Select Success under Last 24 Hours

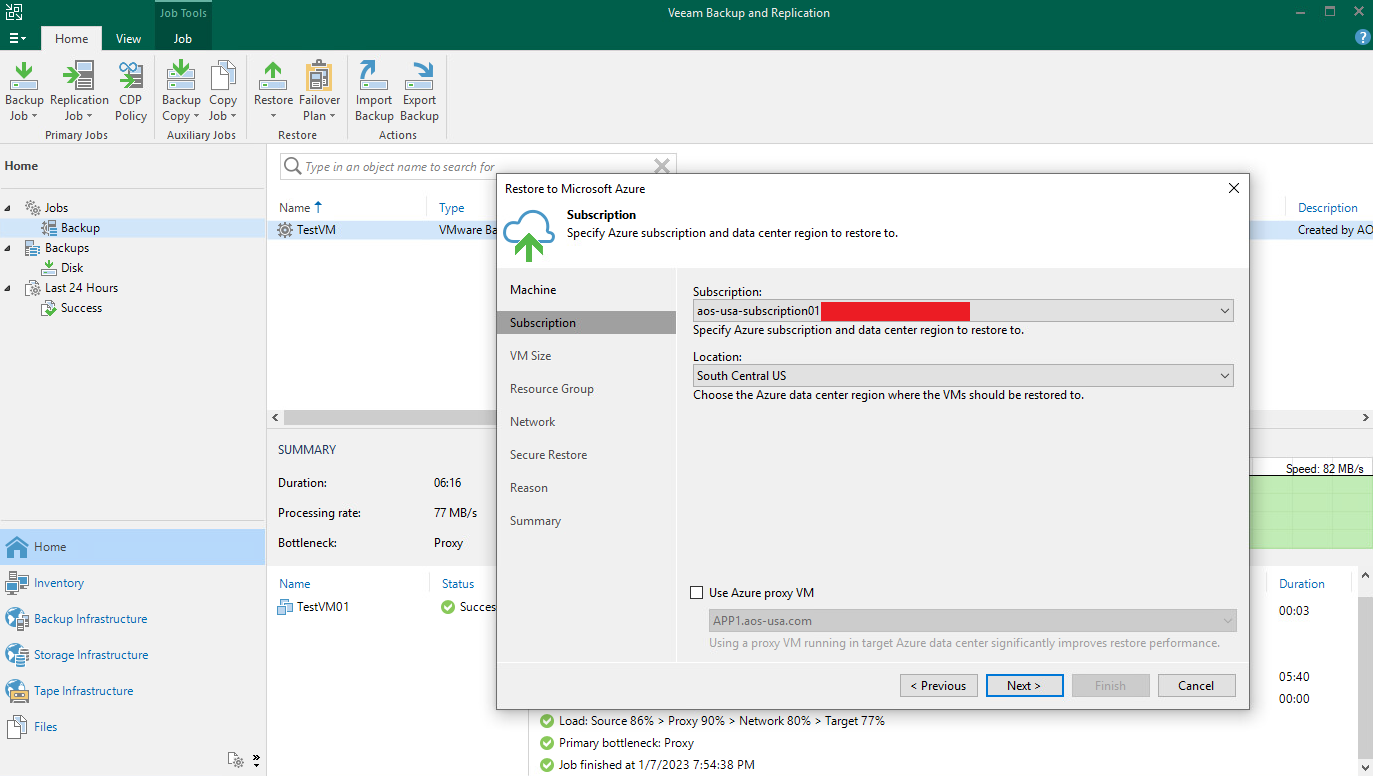pyautogui.click(x=81, y=308)
